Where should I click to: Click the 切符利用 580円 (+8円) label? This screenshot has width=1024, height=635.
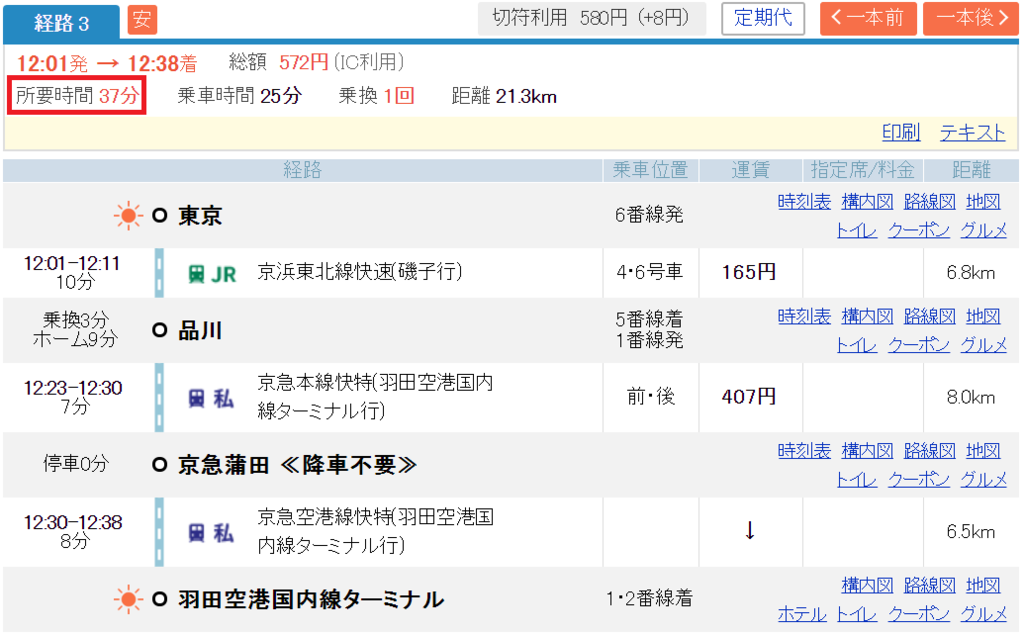tap(591, 18)
